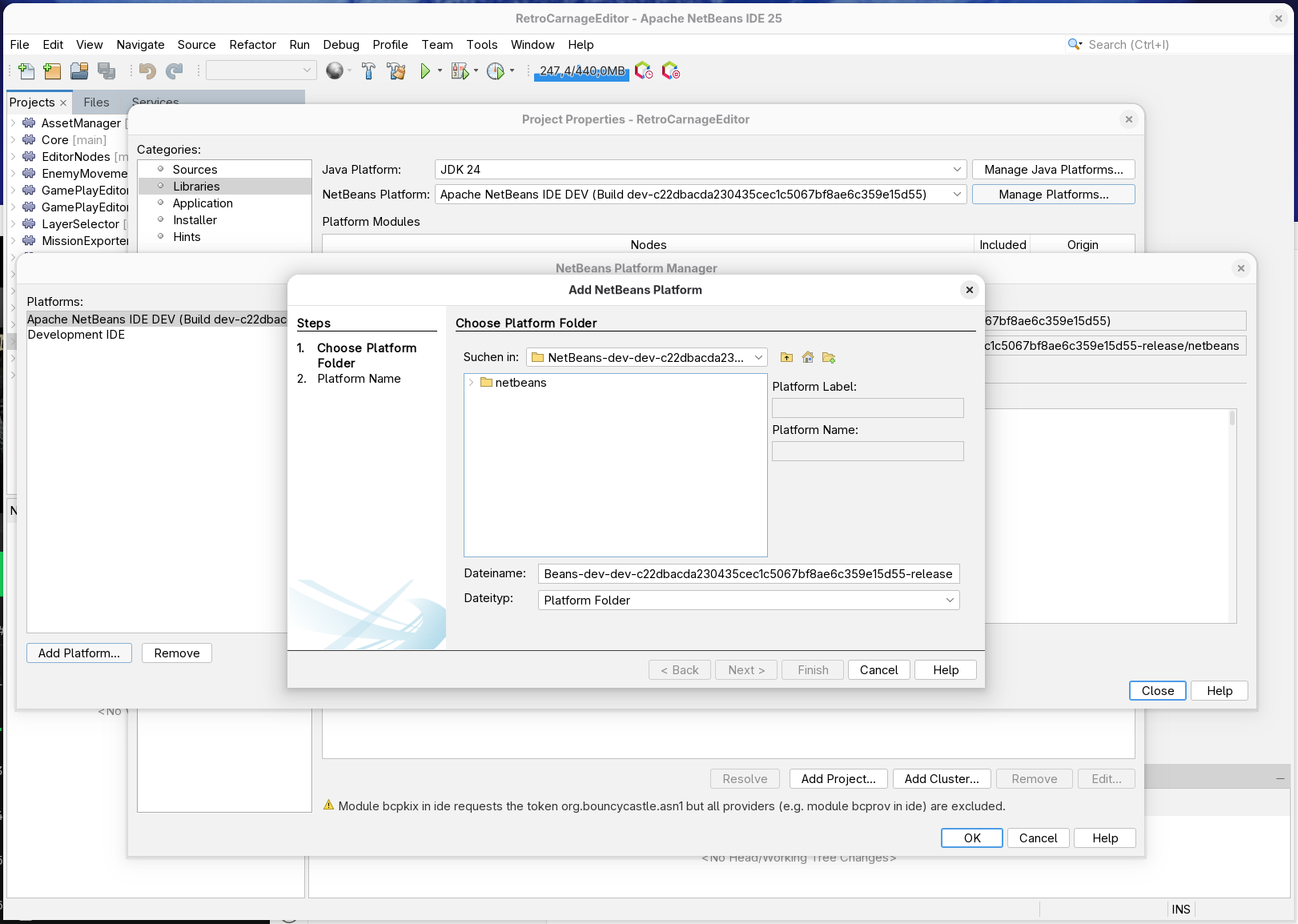Click the Help button in the wizard
Viewport: 1298px width, 924px height.
945,670
